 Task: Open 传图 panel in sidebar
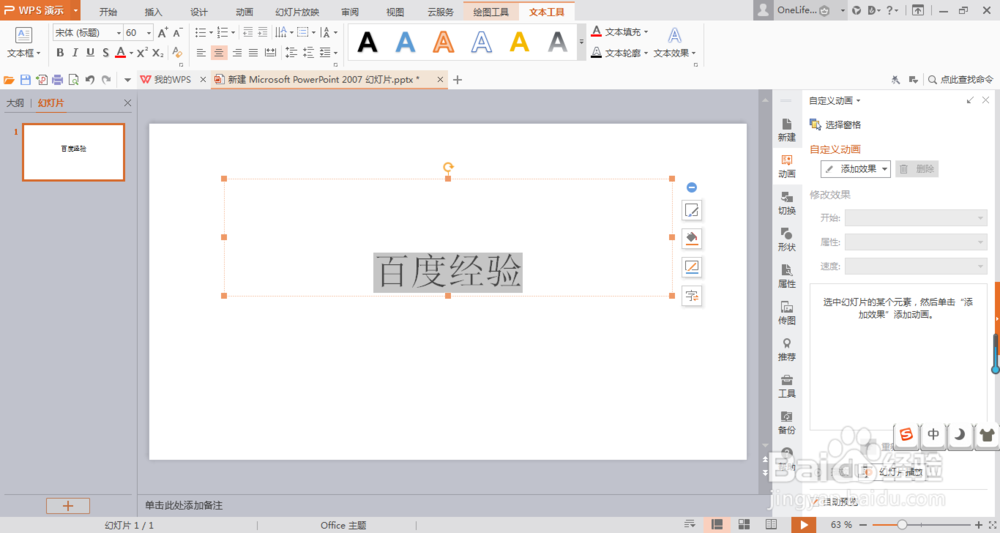click(x=786, y=313)
